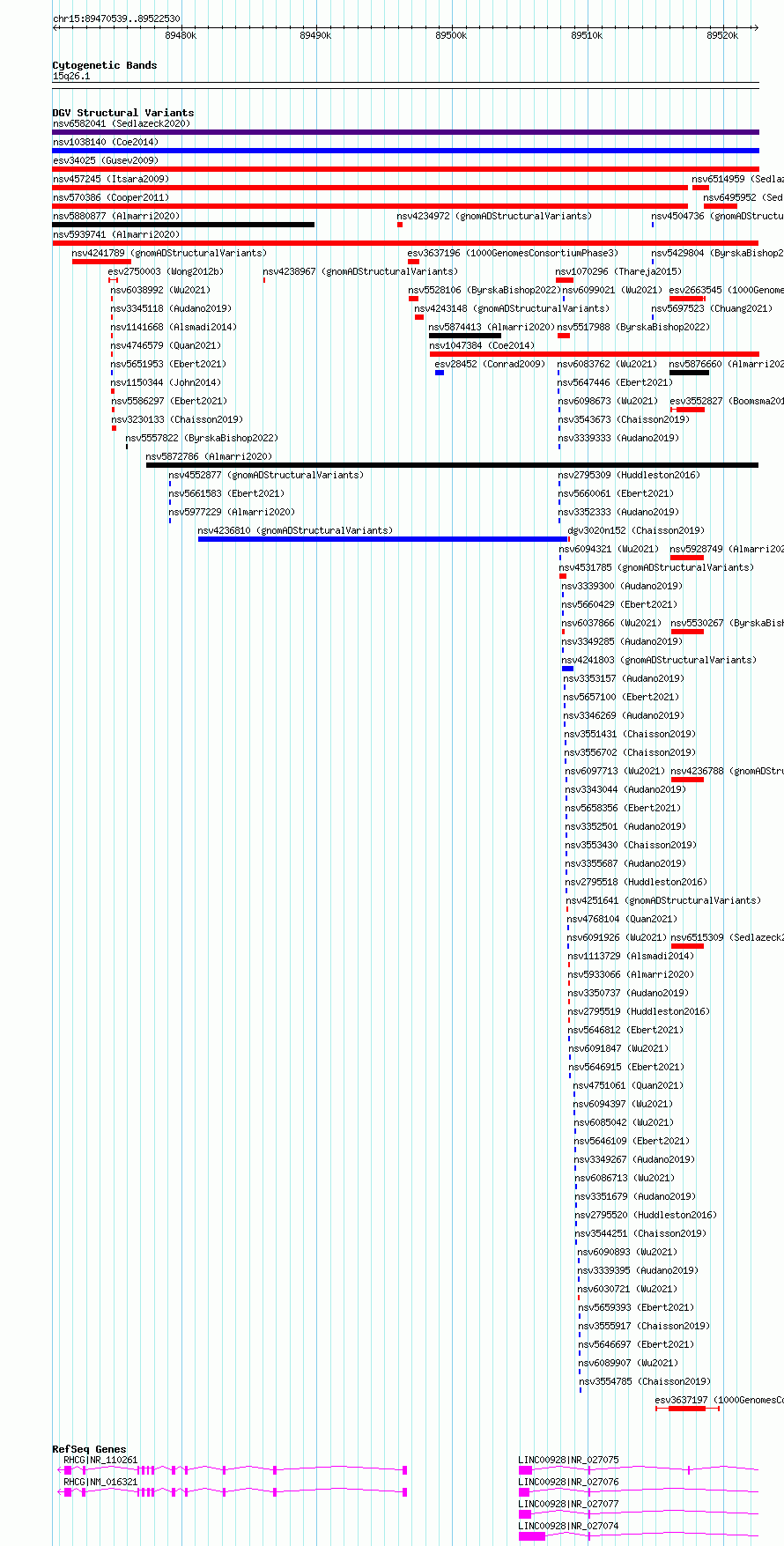Viewport: 784px width, 1546px height.
Task: Click nsv5528106 (ByrskaBishop2022) label
Action: pyautogui.click(x=484, y=290)
